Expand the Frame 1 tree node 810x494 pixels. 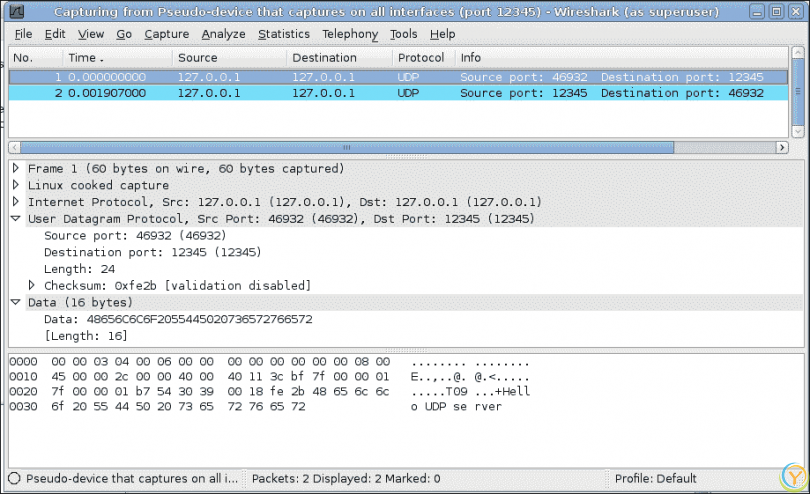tap(16, 168)
